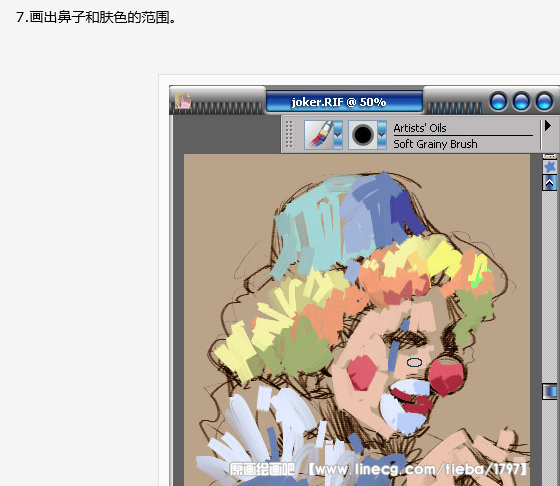Click the Artists' Oils category label
The width and height of the screenshot is (560, 486).
coord(420,128)
